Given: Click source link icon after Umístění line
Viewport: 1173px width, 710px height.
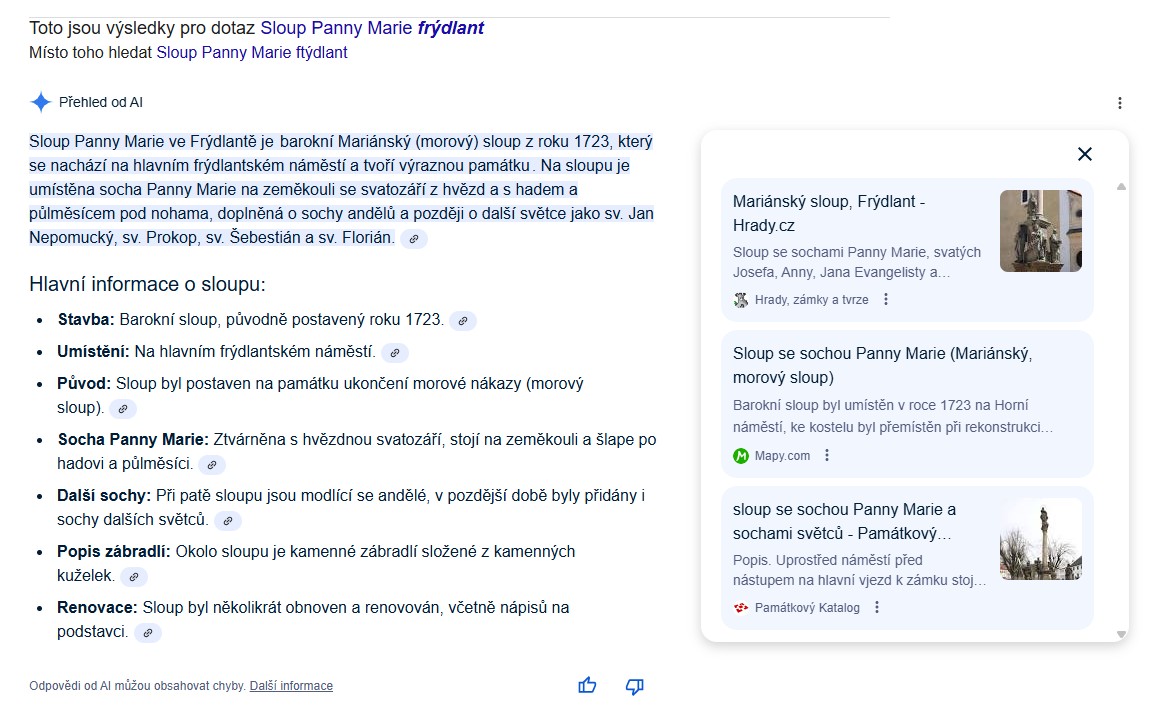Looking at the screenshot, I should click(x=395, y=353).
